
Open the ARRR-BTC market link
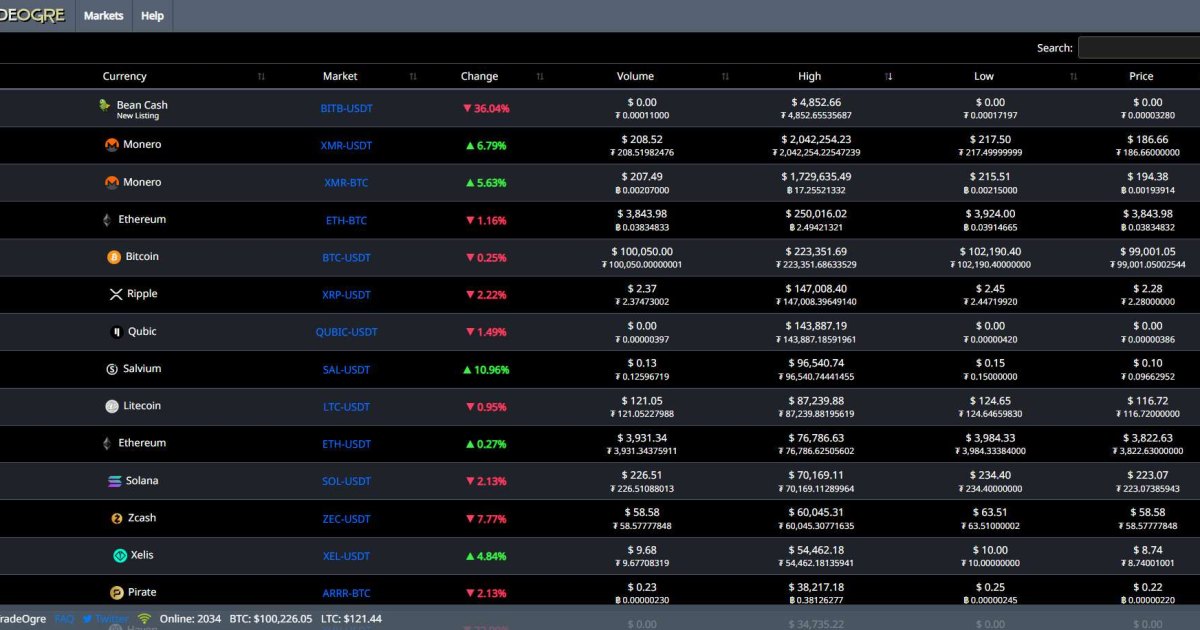(346, 594)
